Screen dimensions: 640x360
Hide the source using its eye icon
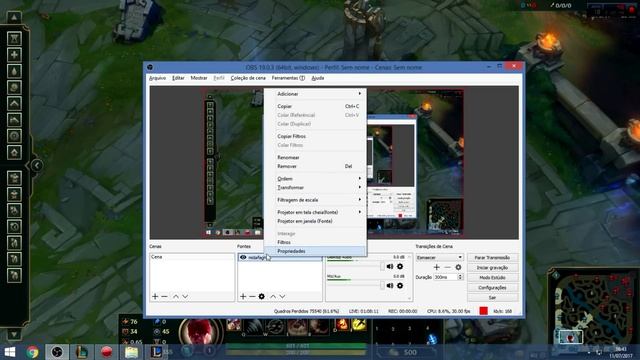coord(243,258)
